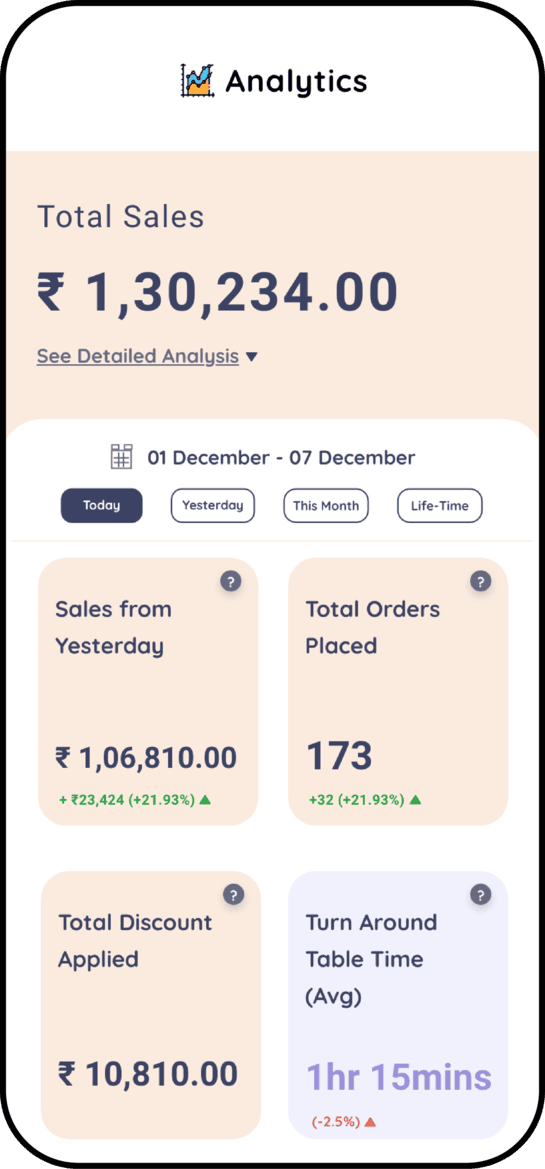Viewport: 545px width, 1169px height.
Task: Click the ₹ 1,30,234.00 total sales figure
Action: tap(218, 292)
